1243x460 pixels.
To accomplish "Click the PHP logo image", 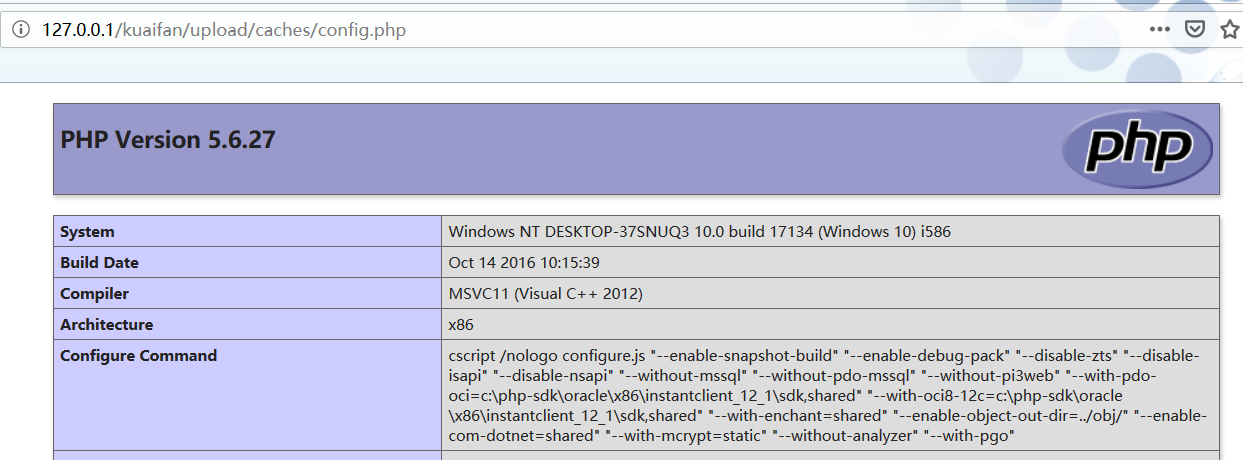I will click(x=1137, y=149).
